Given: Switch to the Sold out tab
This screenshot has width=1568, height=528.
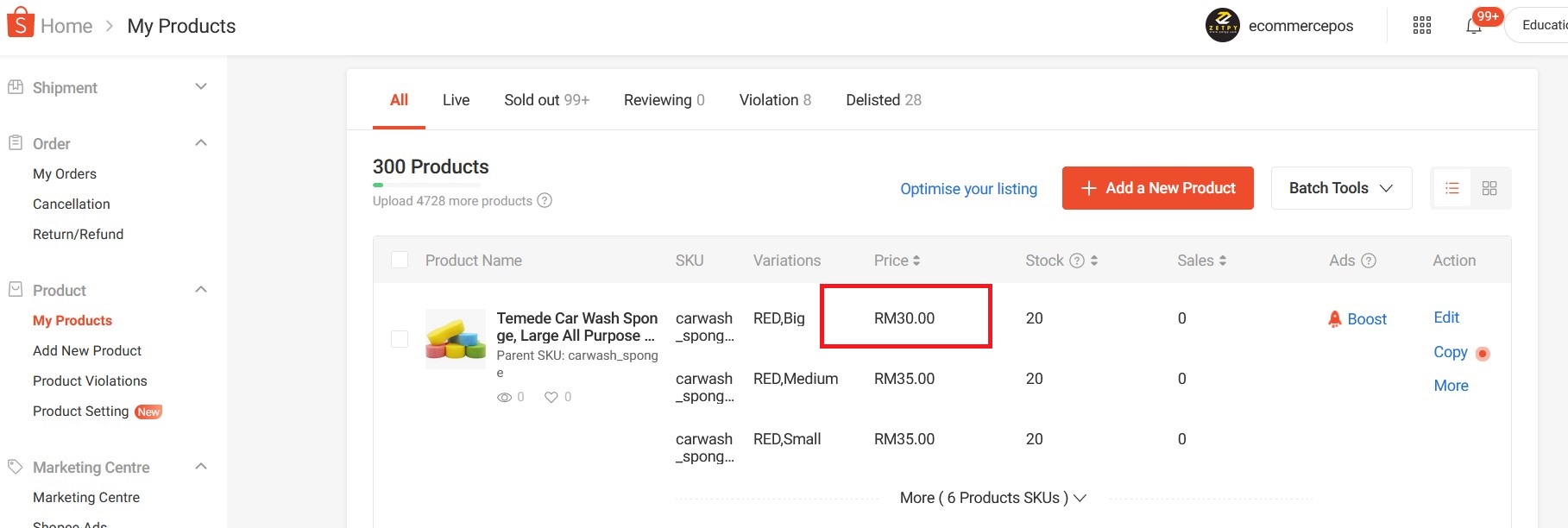Looking at the screenshot, I should point(546,100).
